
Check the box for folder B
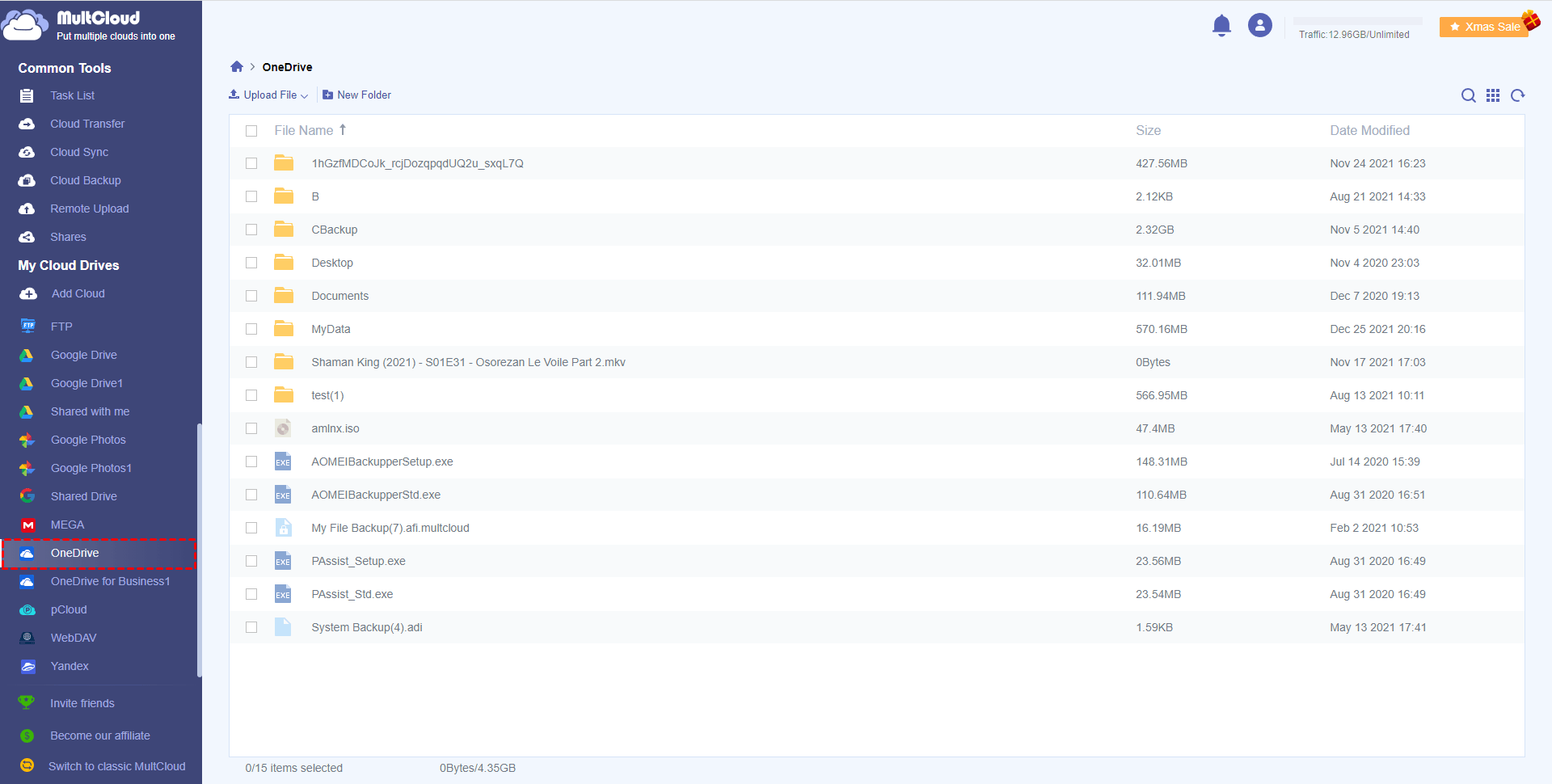pos(251,196)
